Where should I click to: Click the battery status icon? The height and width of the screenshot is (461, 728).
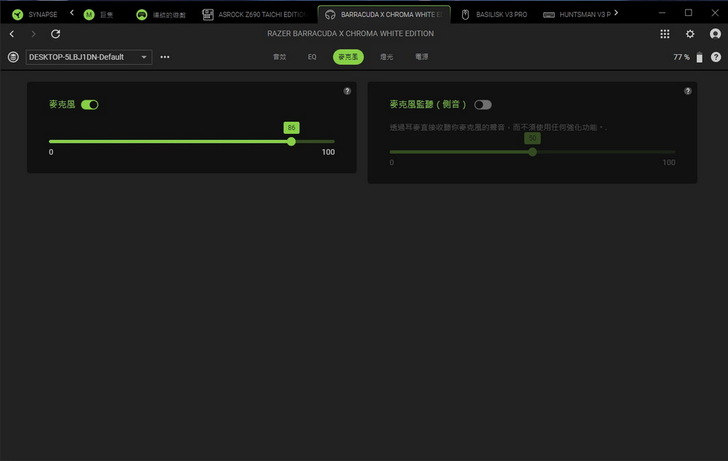[700, 58]
